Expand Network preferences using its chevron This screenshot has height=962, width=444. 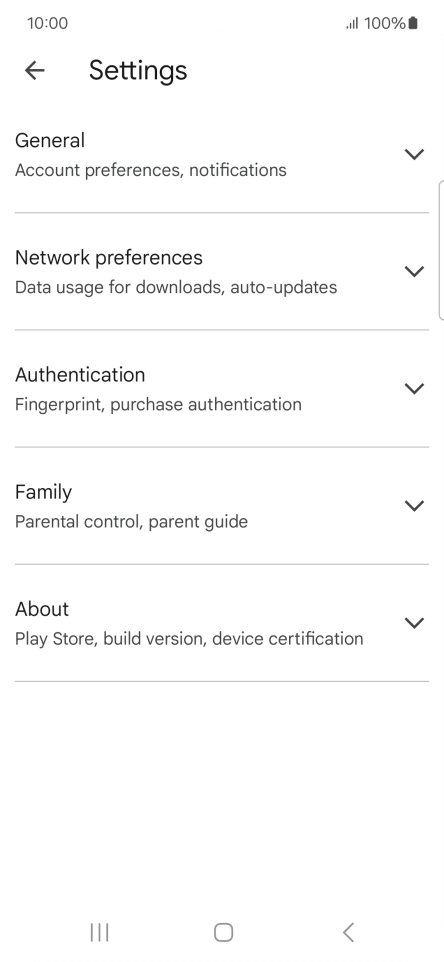[x=415, y=271]
